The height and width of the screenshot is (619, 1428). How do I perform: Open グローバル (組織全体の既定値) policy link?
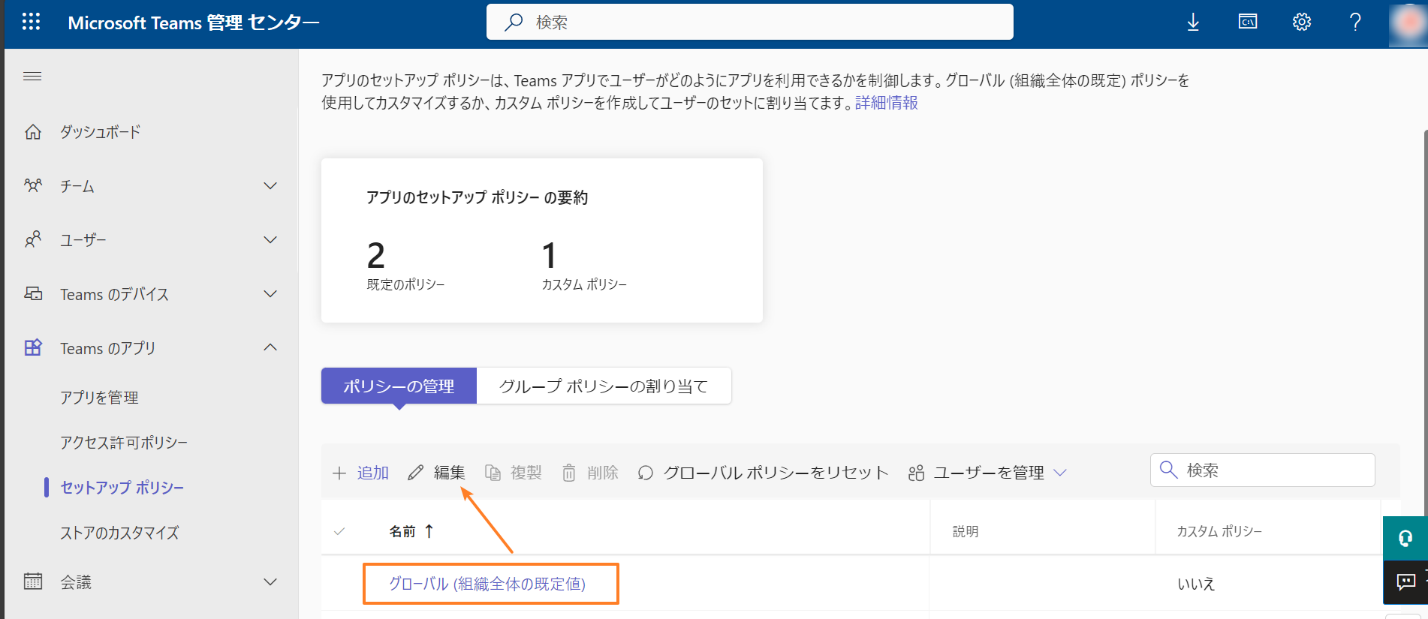[487, 584]
